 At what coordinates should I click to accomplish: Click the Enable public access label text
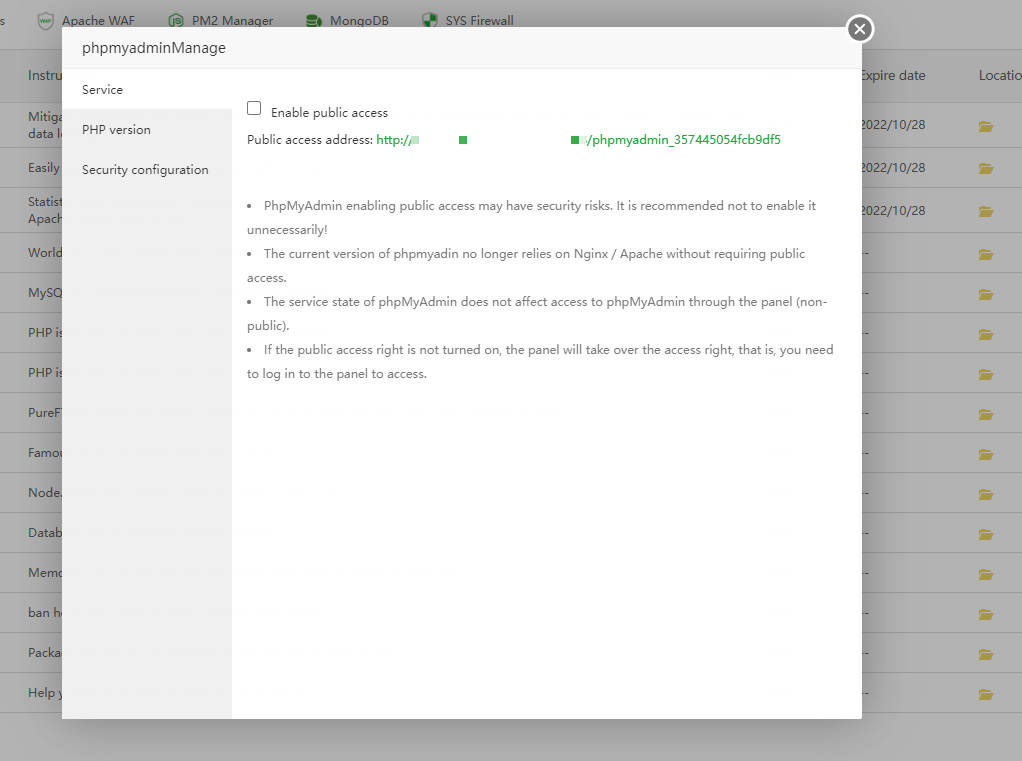coord(329,113)
